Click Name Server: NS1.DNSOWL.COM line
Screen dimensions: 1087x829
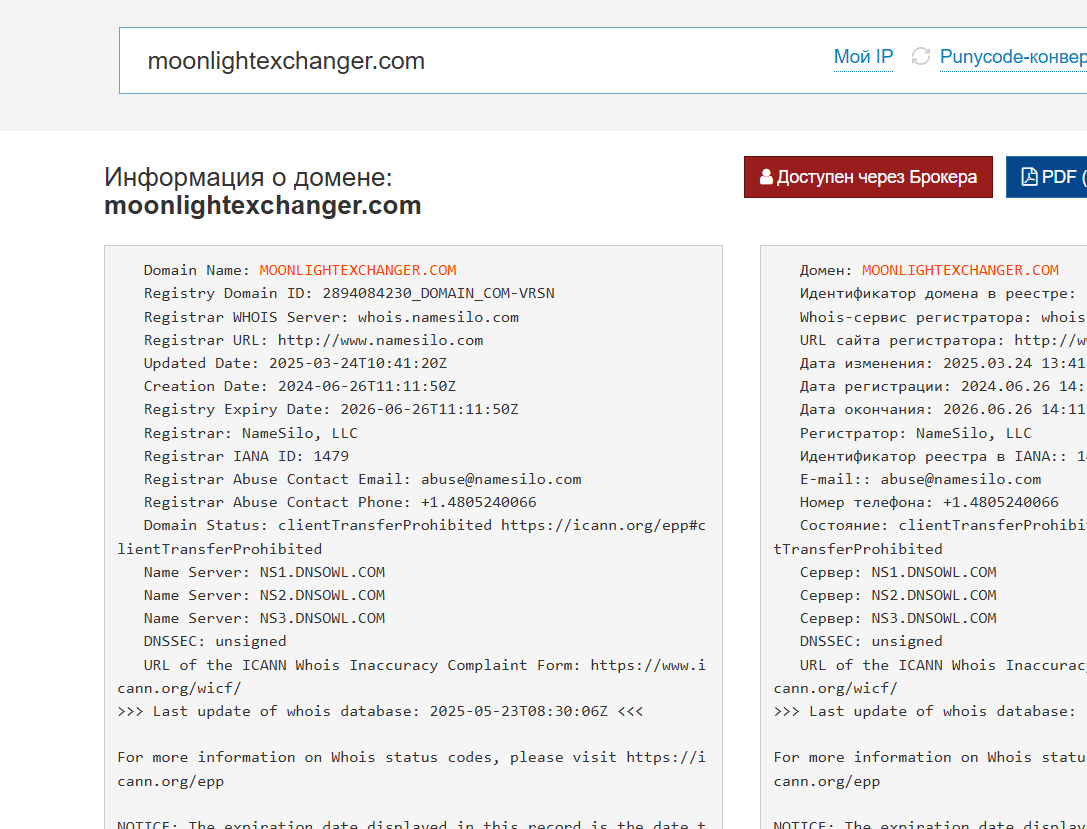(264, 573)
